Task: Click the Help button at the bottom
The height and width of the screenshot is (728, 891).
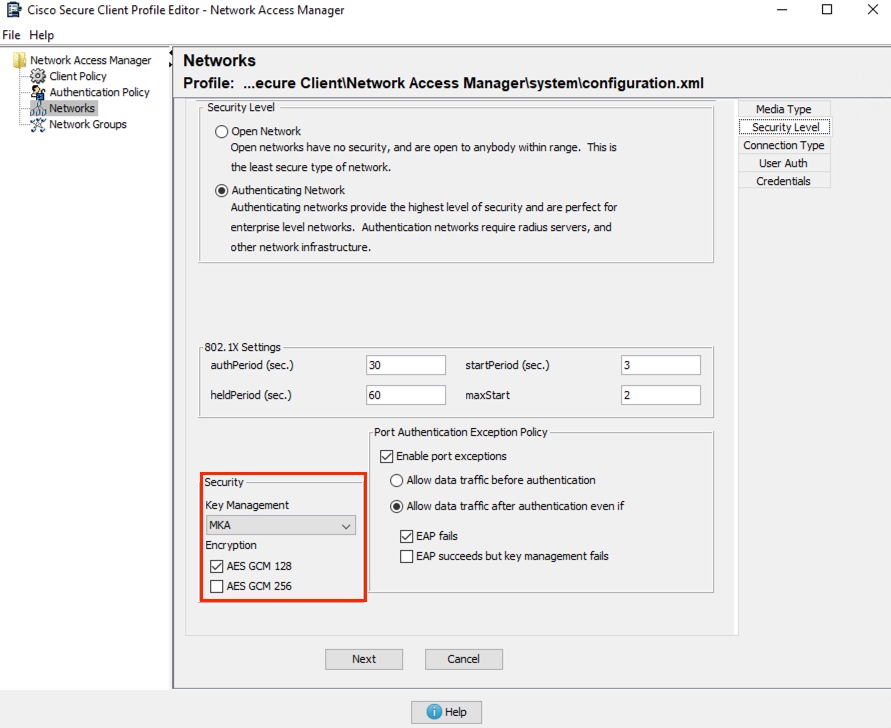Action: tap(447, 712)
